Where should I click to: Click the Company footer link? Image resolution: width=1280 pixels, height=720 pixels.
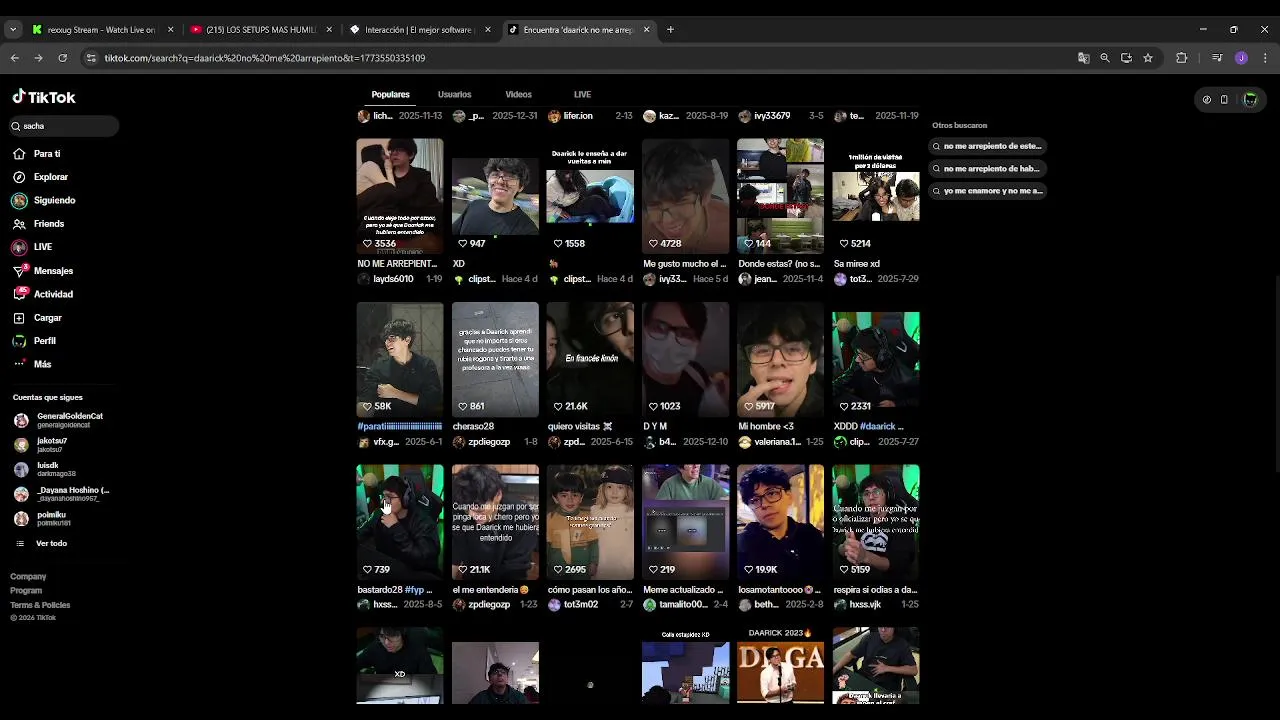pos(28,576)
